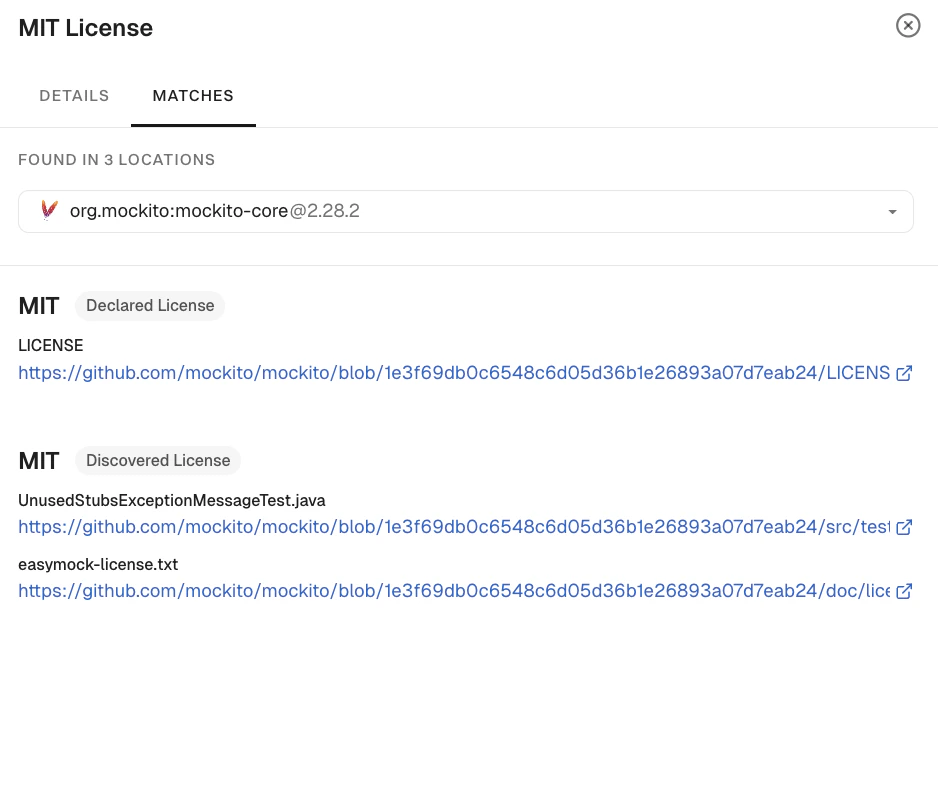Click external link icon for doc/license URL
Viewport: 938px width, 802px height.
[x=904, y=591]
